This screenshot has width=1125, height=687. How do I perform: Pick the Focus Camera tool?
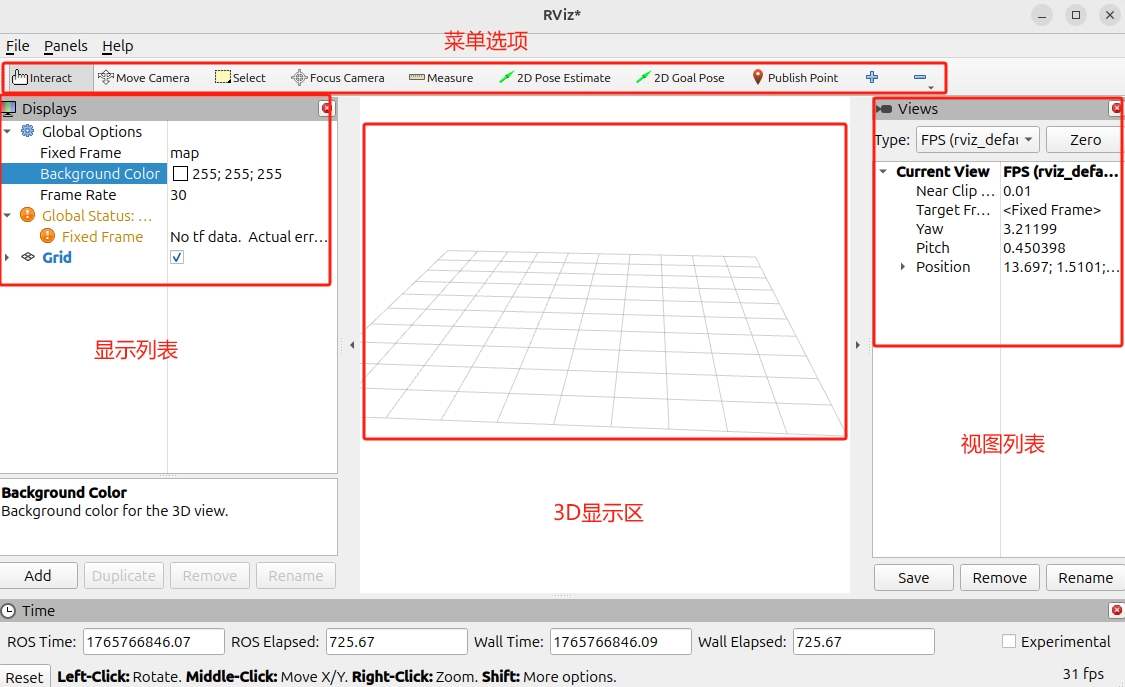click(337, 78)
